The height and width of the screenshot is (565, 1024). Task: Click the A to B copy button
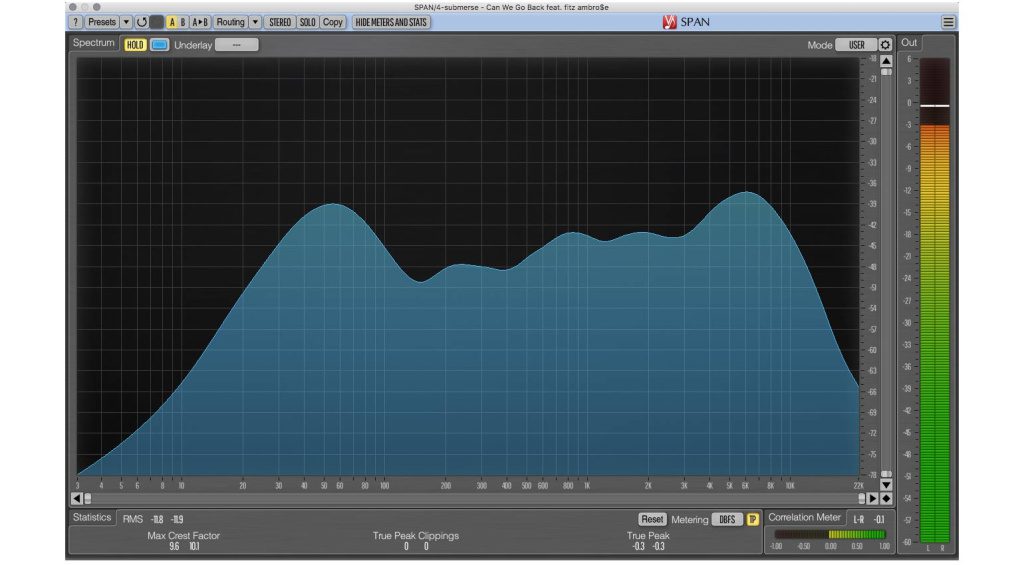tap(200, 22)
